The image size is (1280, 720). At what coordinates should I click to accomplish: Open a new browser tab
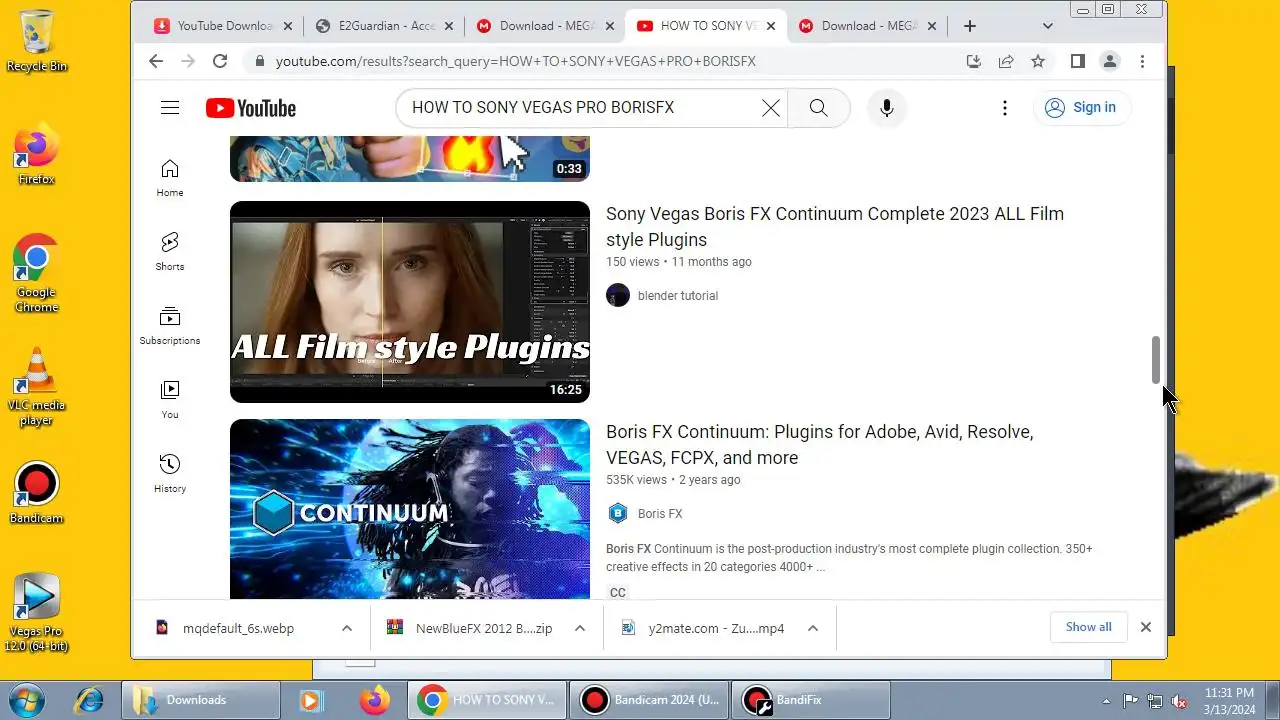[x=969, y=26]
